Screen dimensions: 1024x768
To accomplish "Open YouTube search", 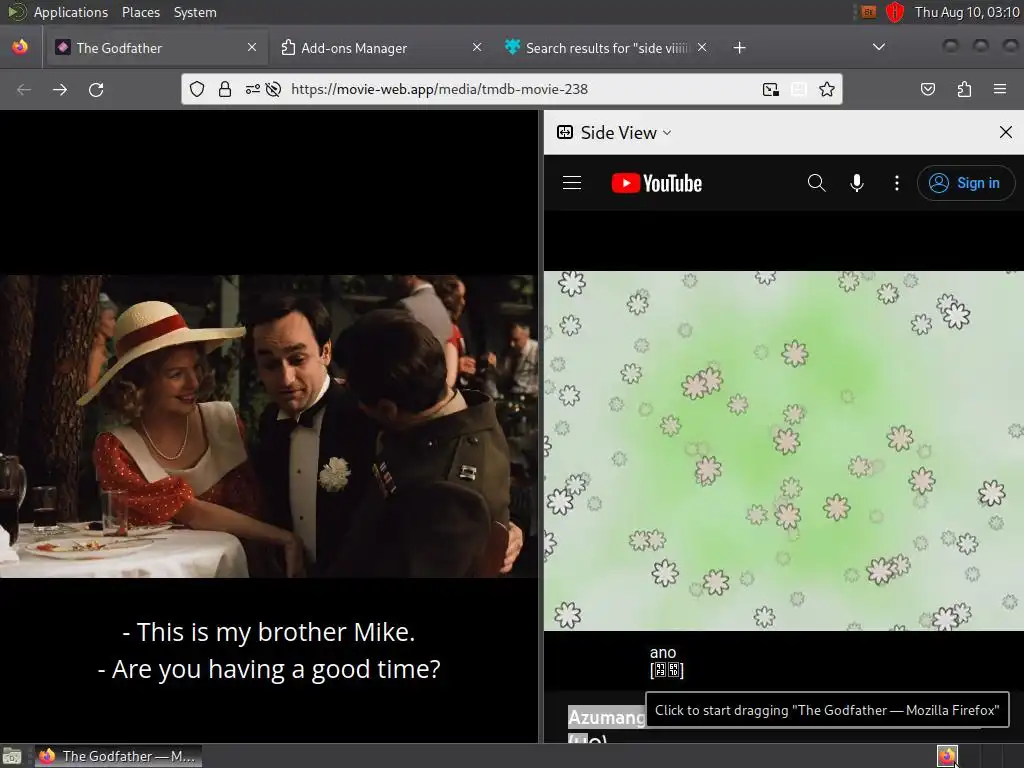I will coord(816,183).
